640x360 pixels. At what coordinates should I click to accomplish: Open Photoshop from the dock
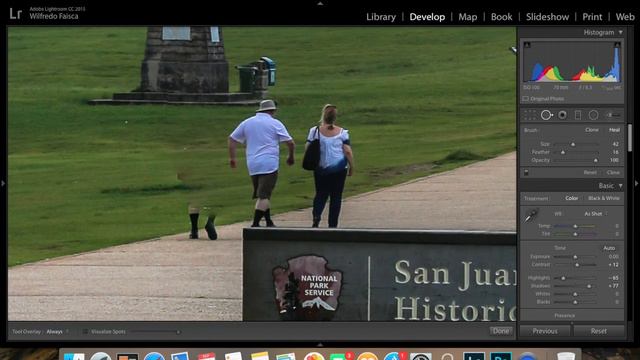[501, 356]
